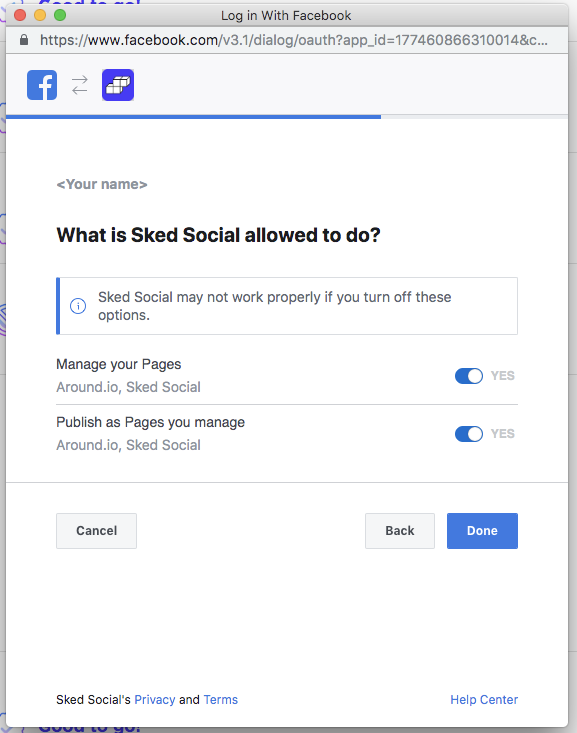This screenshot has width=577, height=733.
Task: Click the green zoom window button
Action: click(60, 15)
